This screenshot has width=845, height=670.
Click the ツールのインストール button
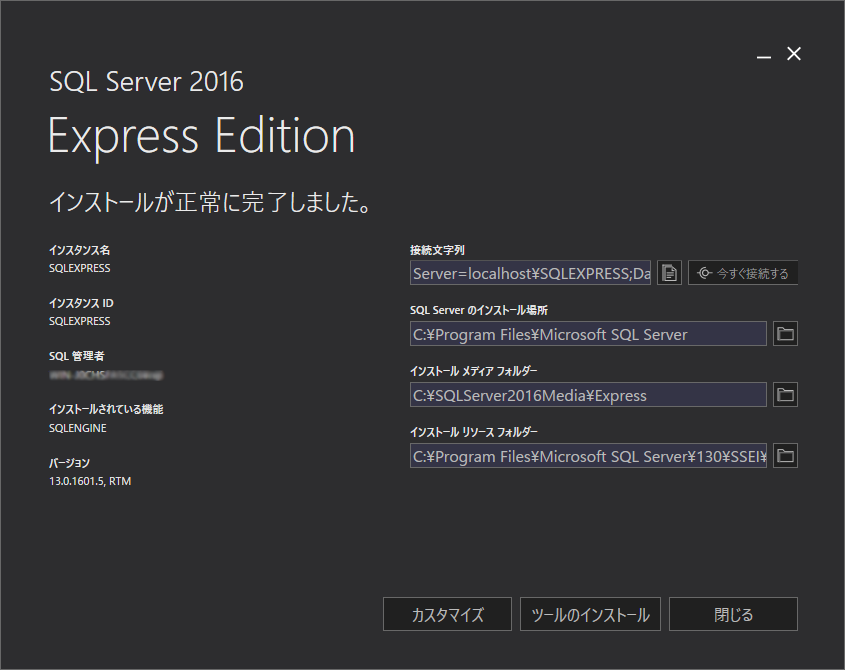(590, 614)
